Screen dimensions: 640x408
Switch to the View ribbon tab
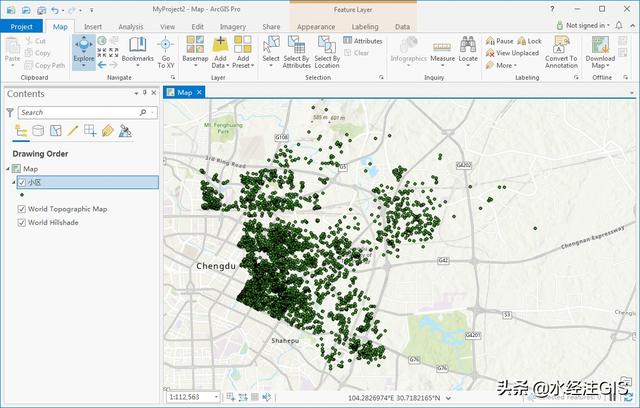tap(167, 27)
